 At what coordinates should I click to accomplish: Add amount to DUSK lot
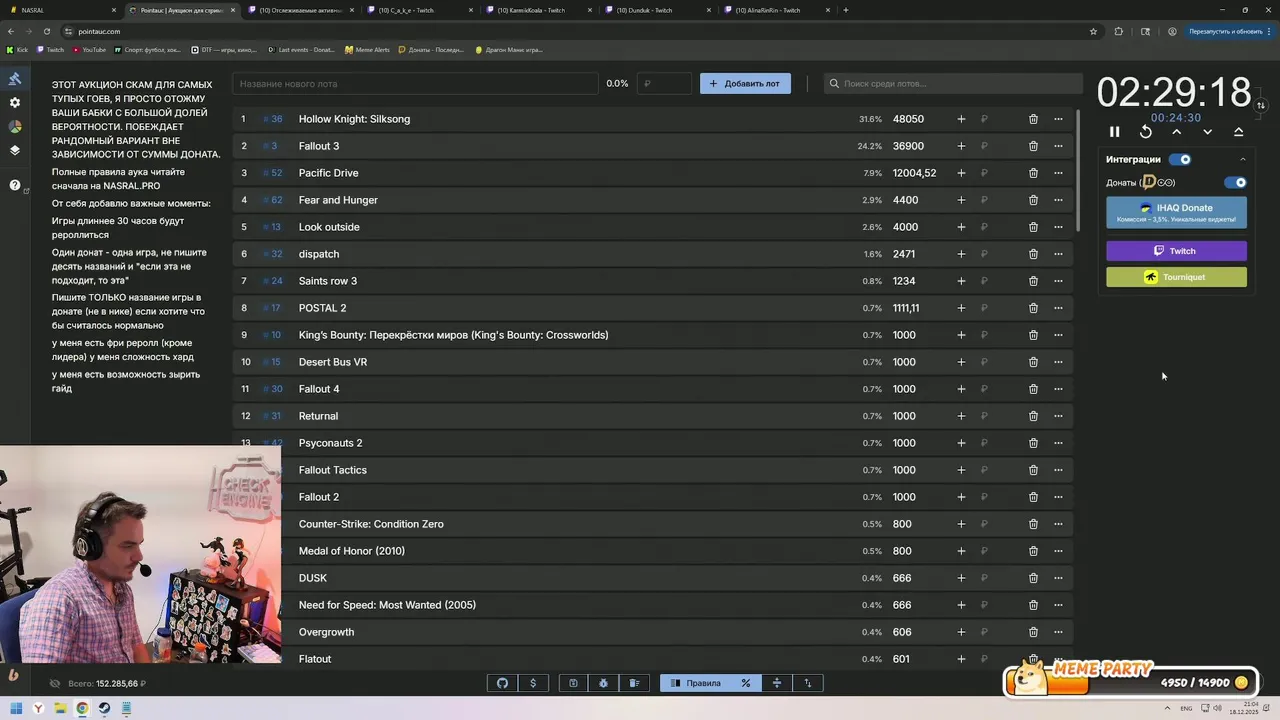pos(961,578)
